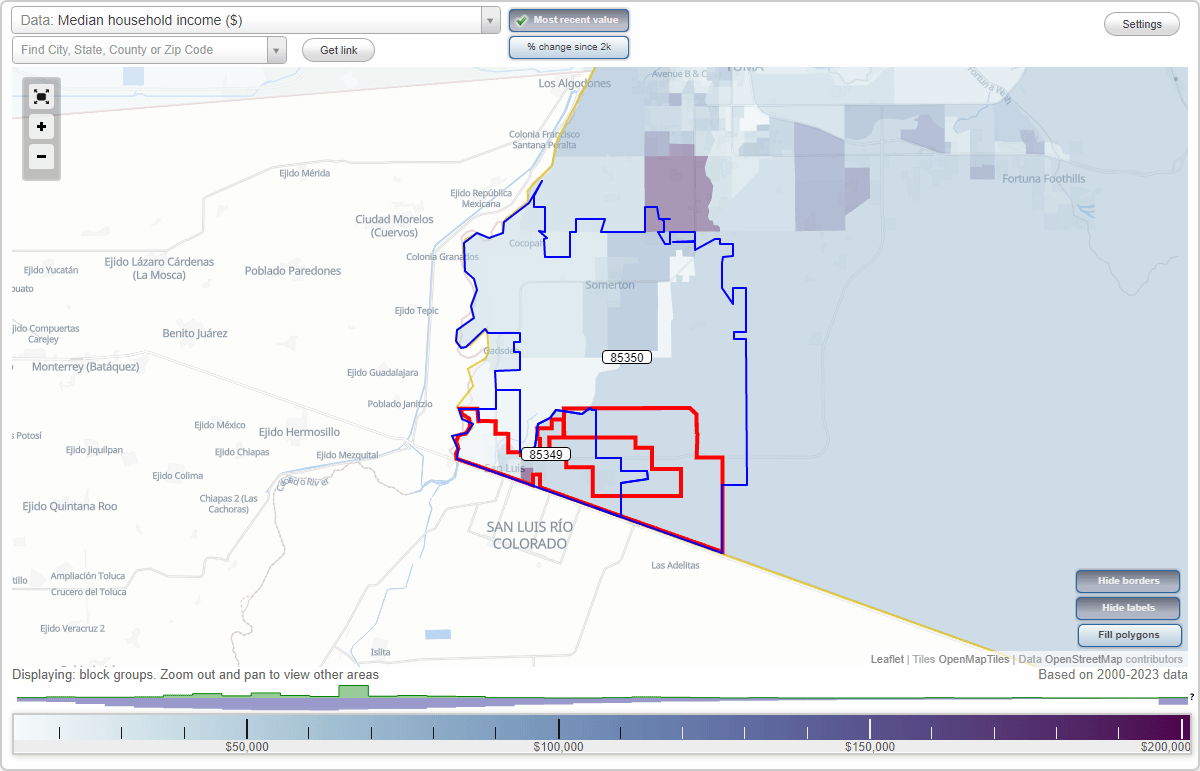Click the Get link button
Image resolution: width=1200 pixels, height=771 pixels.
pyautogui.click(x=338, y=50)
